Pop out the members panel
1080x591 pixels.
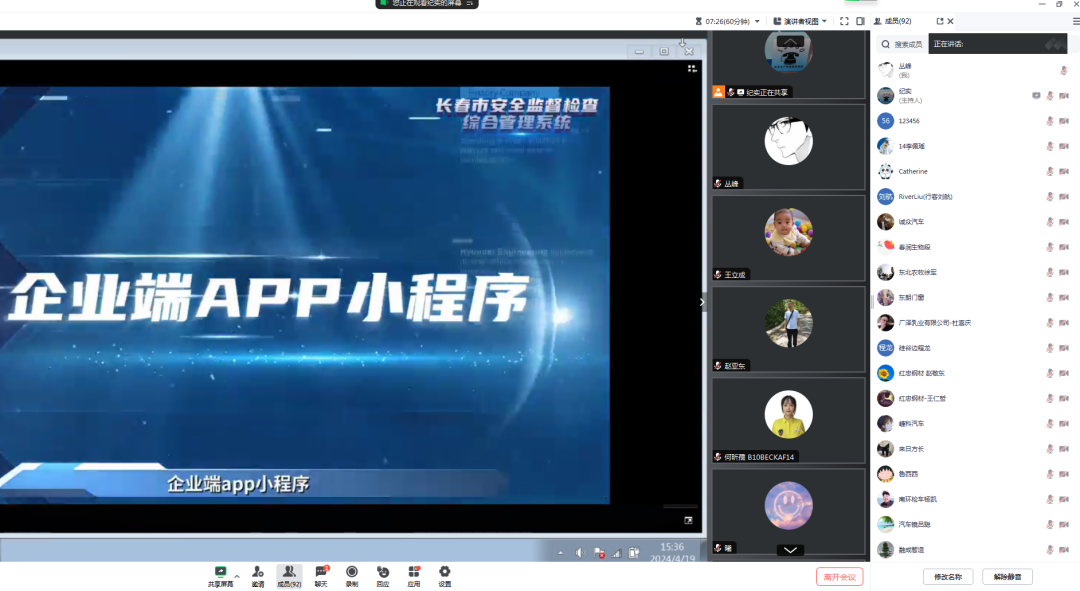[x=939, y=21]
